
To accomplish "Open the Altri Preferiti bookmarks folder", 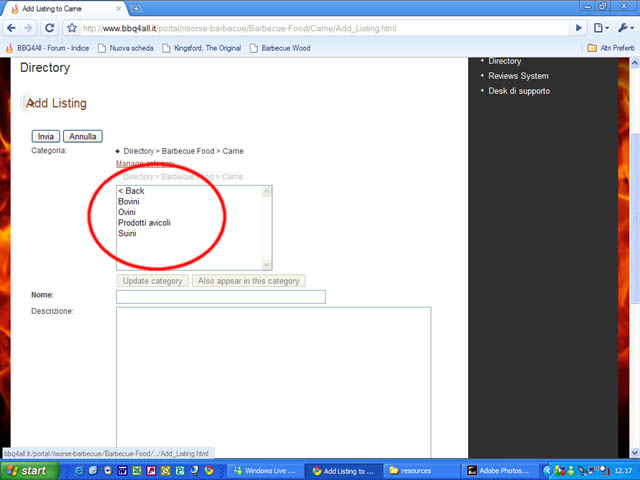I will tap(611, 48).
